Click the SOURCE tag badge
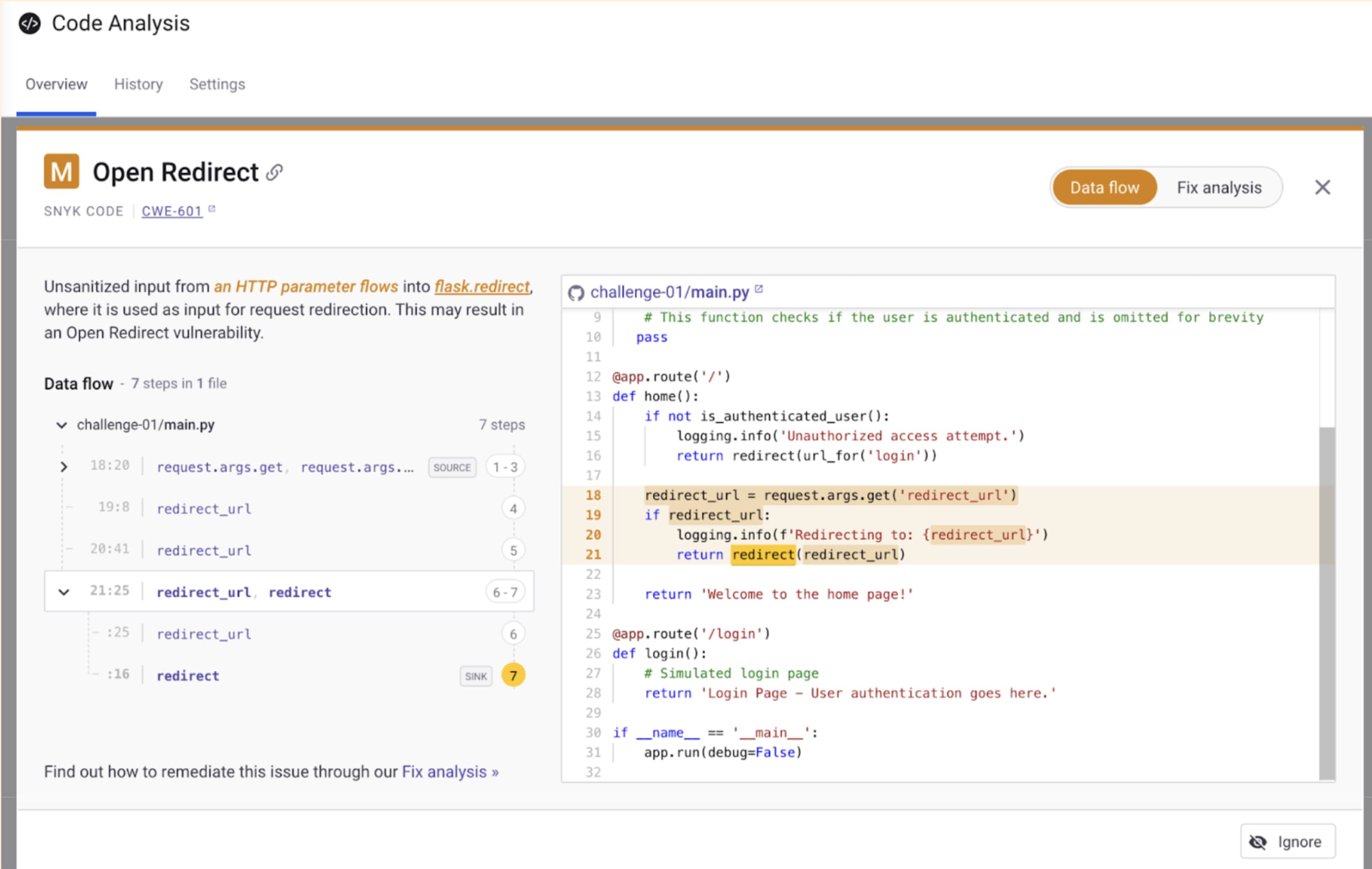 pos(452,468)
